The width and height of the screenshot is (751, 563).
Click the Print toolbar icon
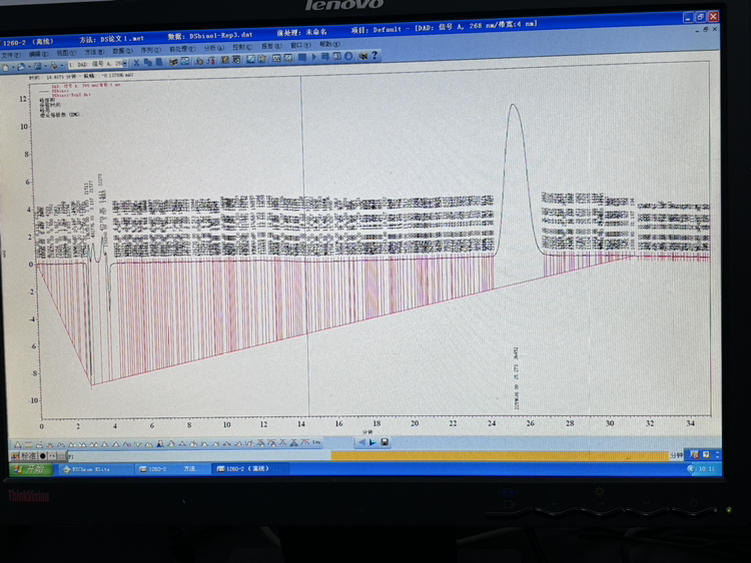pyautogui.click(x=51, y=63)
